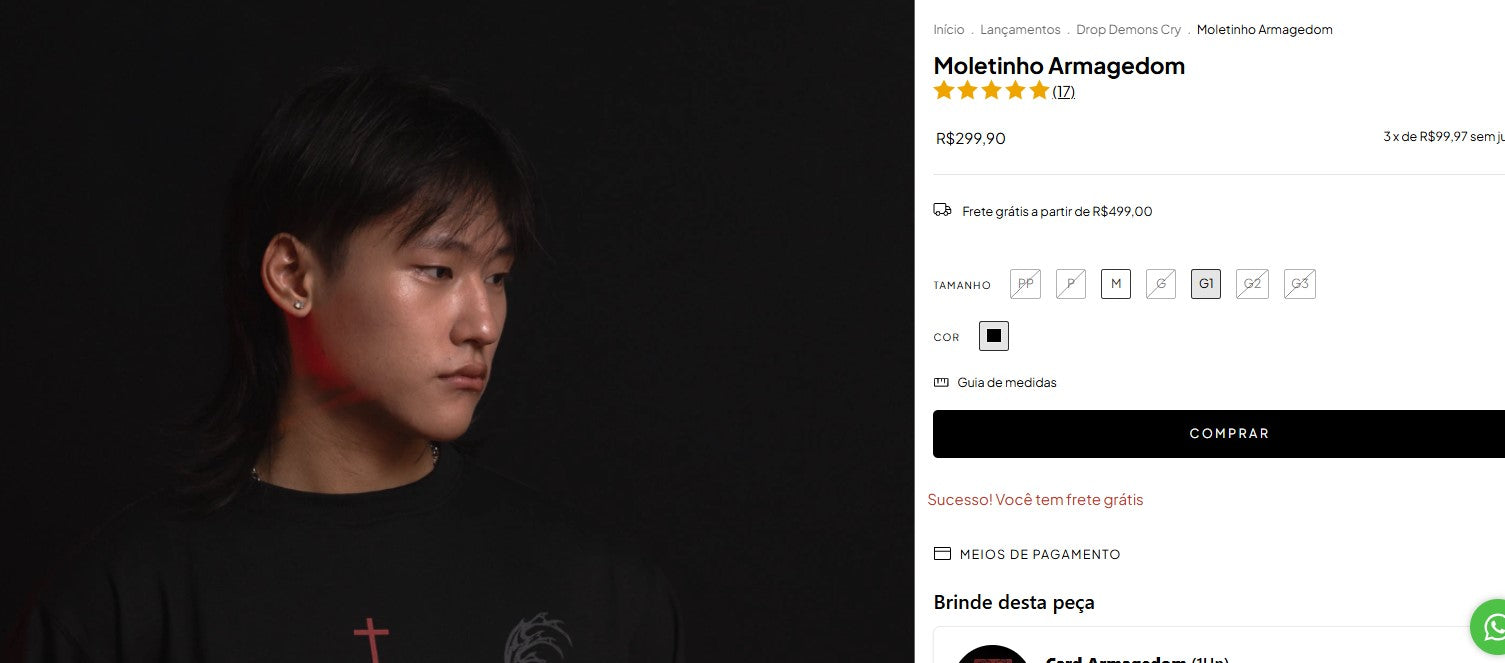Choose size G2 option
Screen dimensions: 1505x663
[x=1252, y=284]
